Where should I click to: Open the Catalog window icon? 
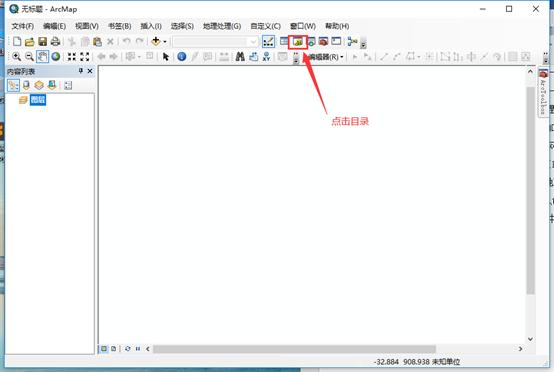click(298, 42)
